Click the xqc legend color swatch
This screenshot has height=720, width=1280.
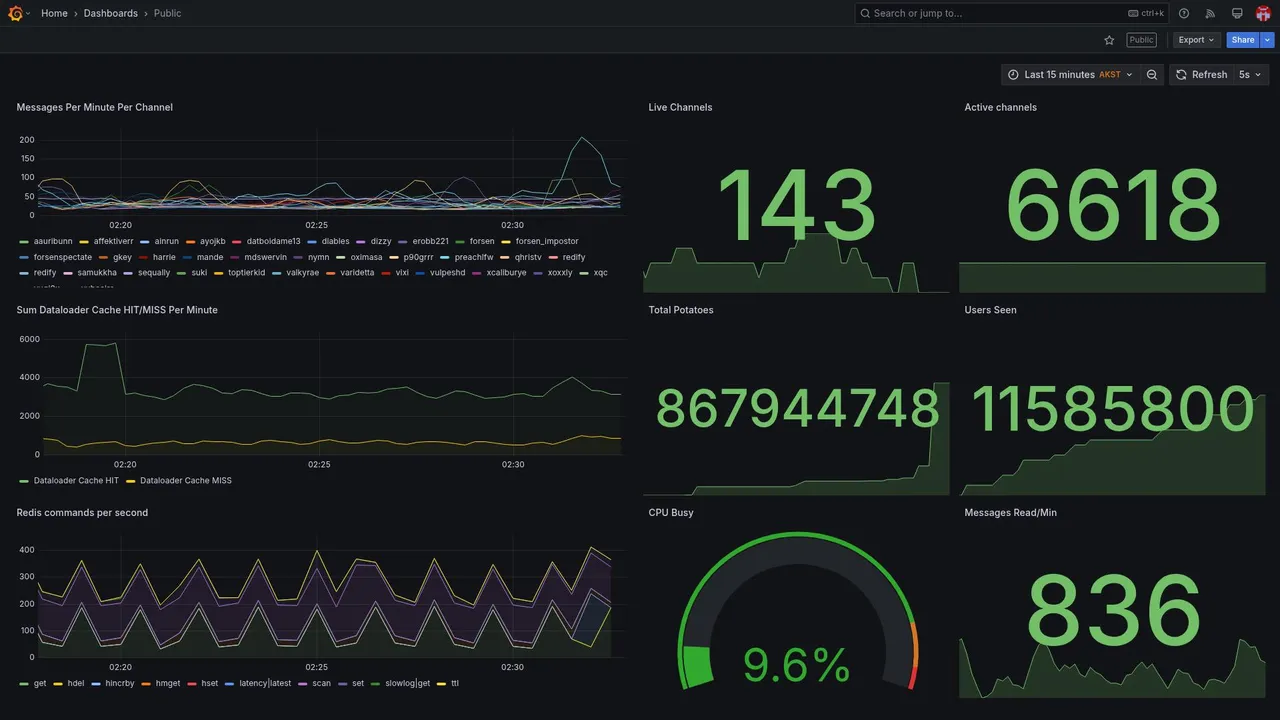(584, 273)
